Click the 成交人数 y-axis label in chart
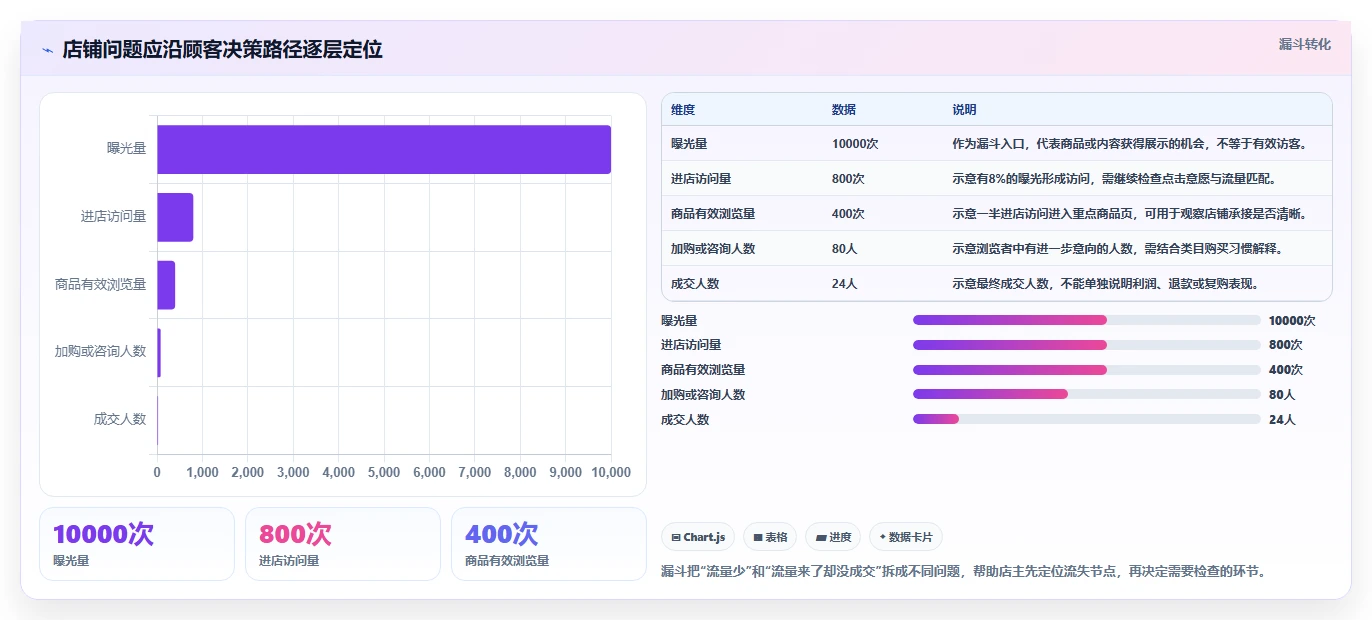Viewport: 1372px width, 620px height. [120, 420]
